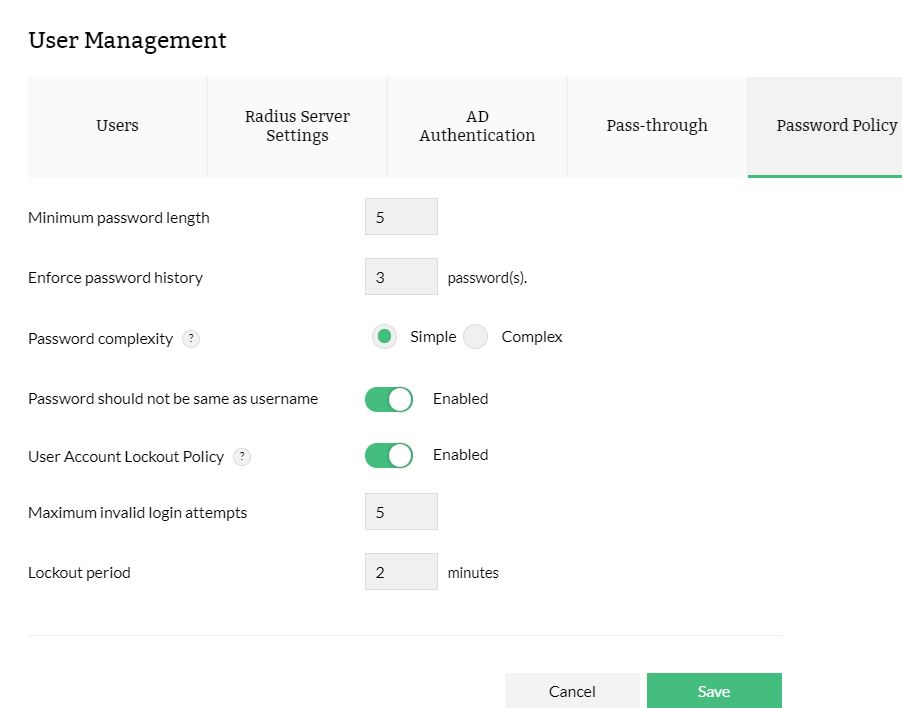Click the Maximum invalid login attempts field

click(x=401, y=512)
